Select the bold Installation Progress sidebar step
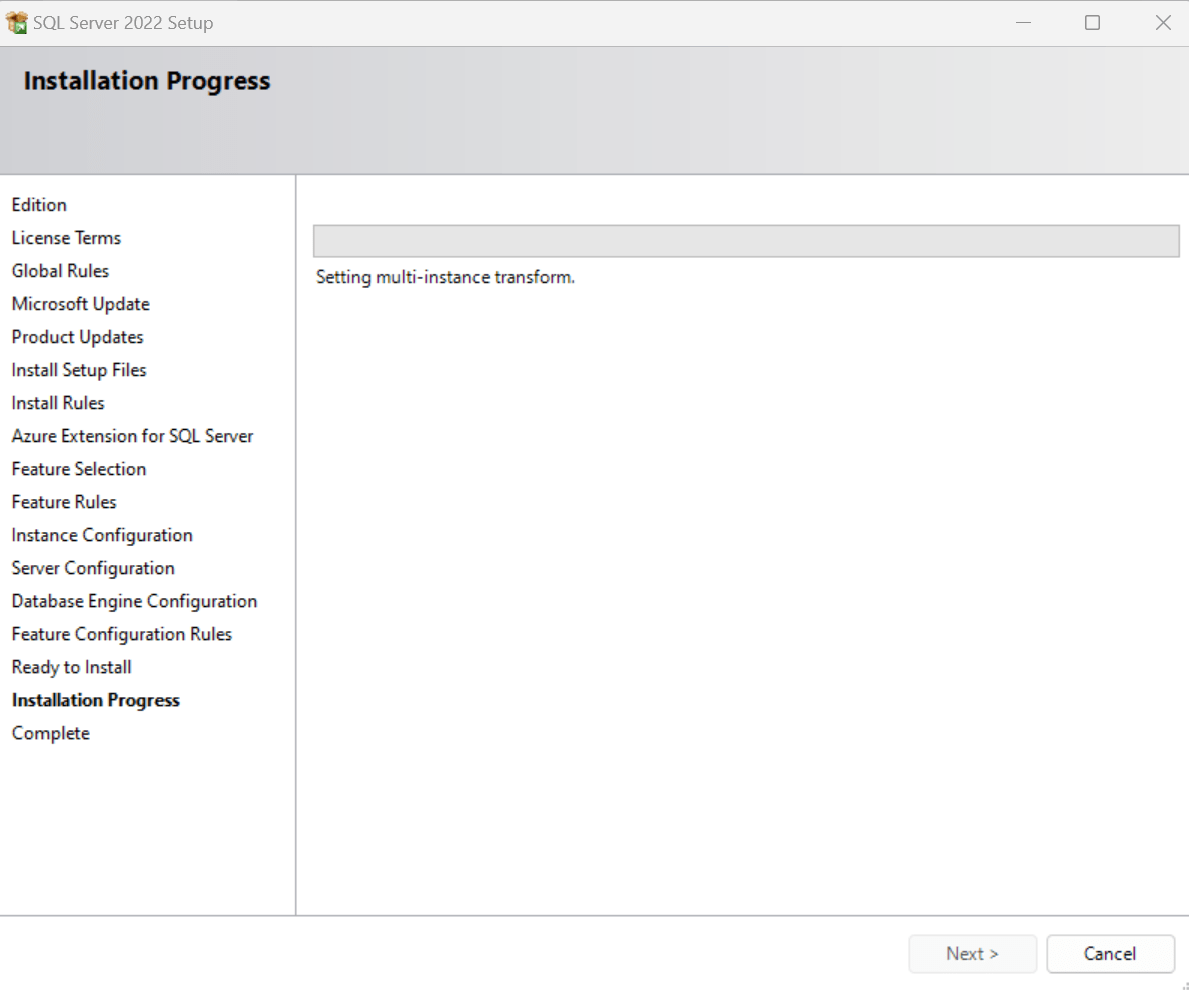The image size is (1189, 990). [96, 700]
